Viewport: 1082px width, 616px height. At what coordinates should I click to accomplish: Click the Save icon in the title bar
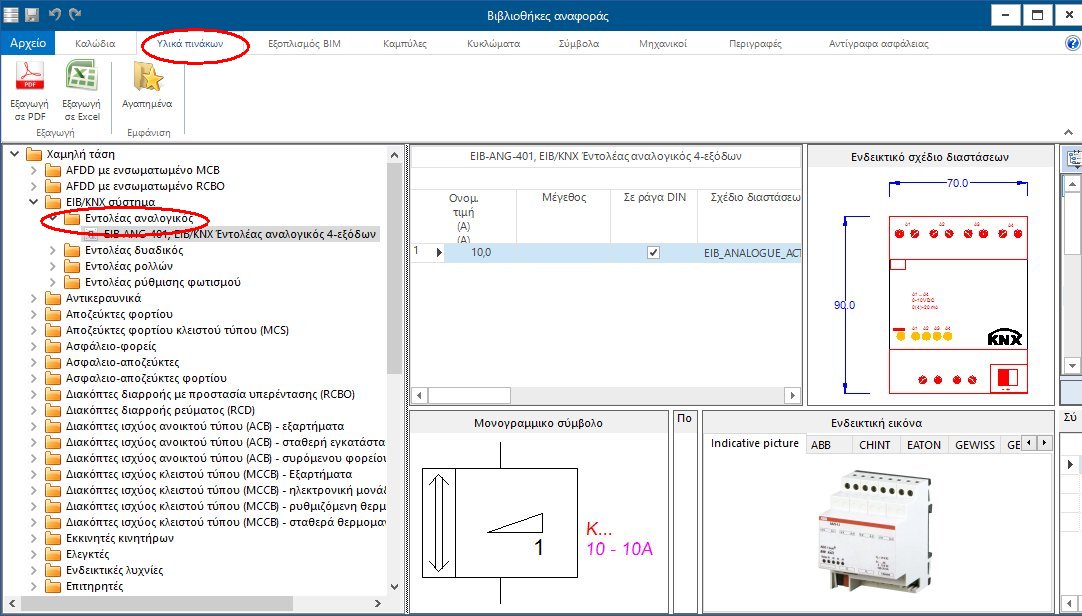[x=34, y=14]
